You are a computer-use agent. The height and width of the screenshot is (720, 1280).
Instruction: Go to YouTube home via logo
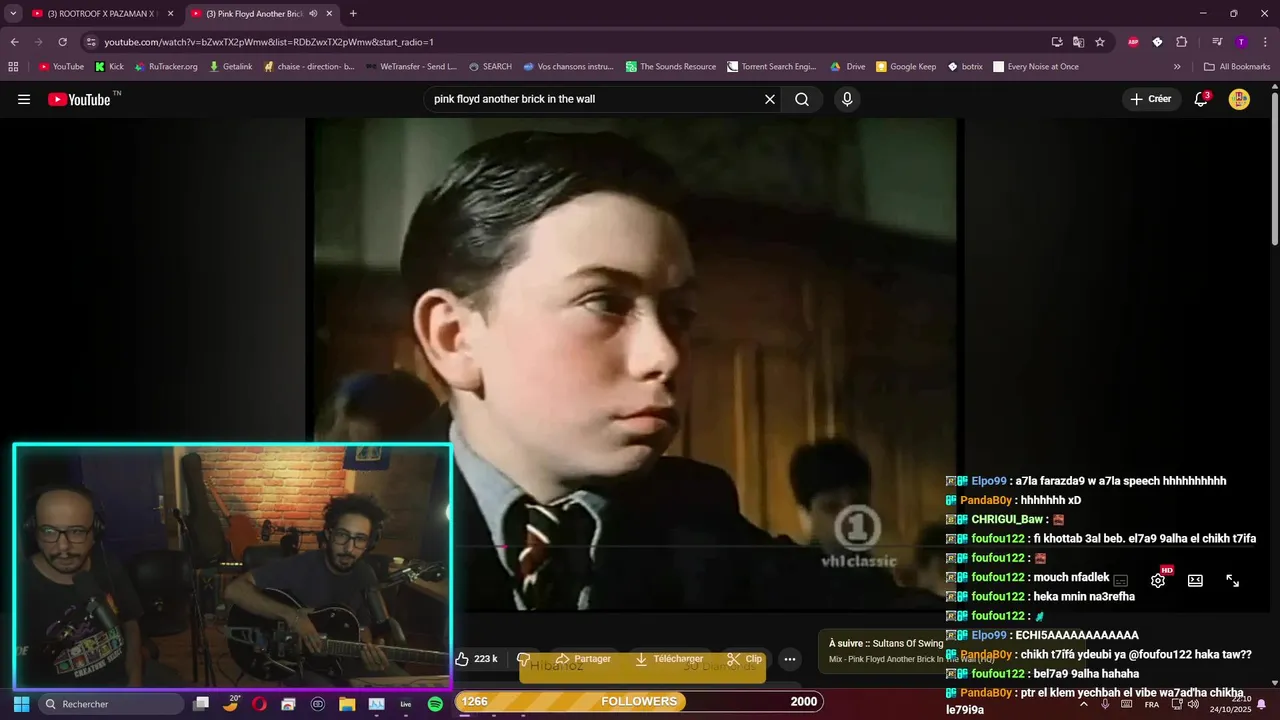pyautogui.click(x=79, y=99)
